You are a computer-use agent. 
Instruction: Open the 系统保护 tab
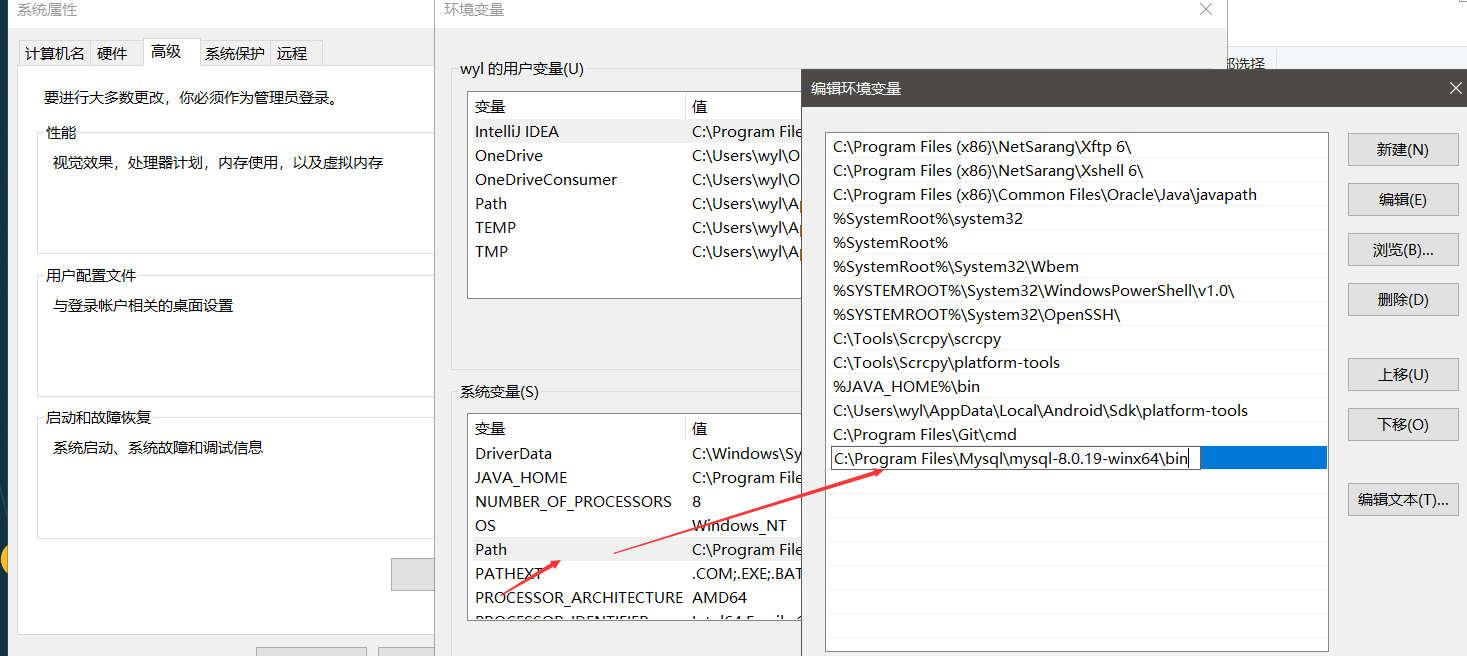235,54
